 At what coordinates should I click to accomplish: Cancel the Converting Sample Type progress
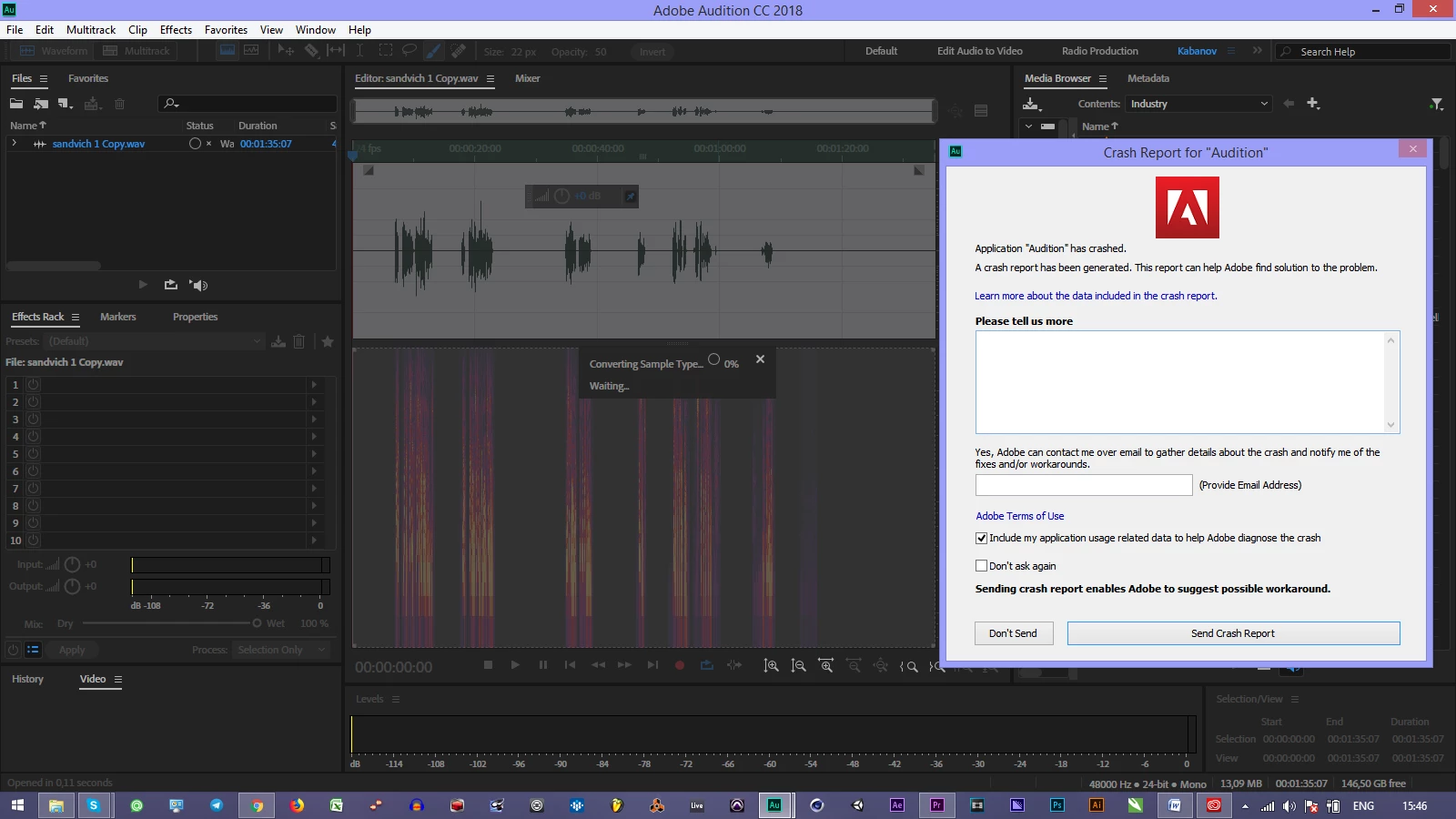(x=760, y=359)
